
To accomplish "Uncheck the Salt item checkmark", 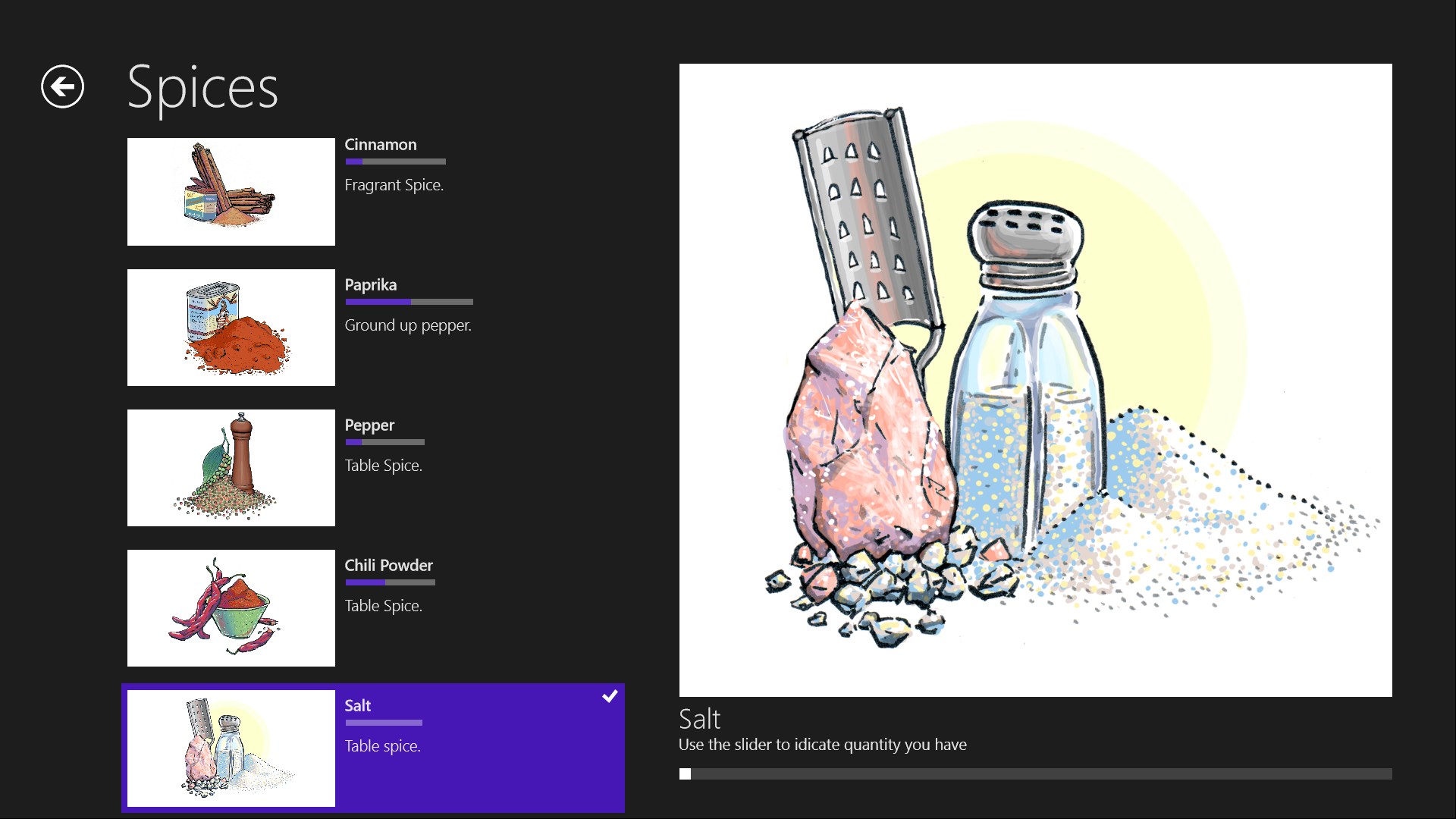I will tap(610, 696).
